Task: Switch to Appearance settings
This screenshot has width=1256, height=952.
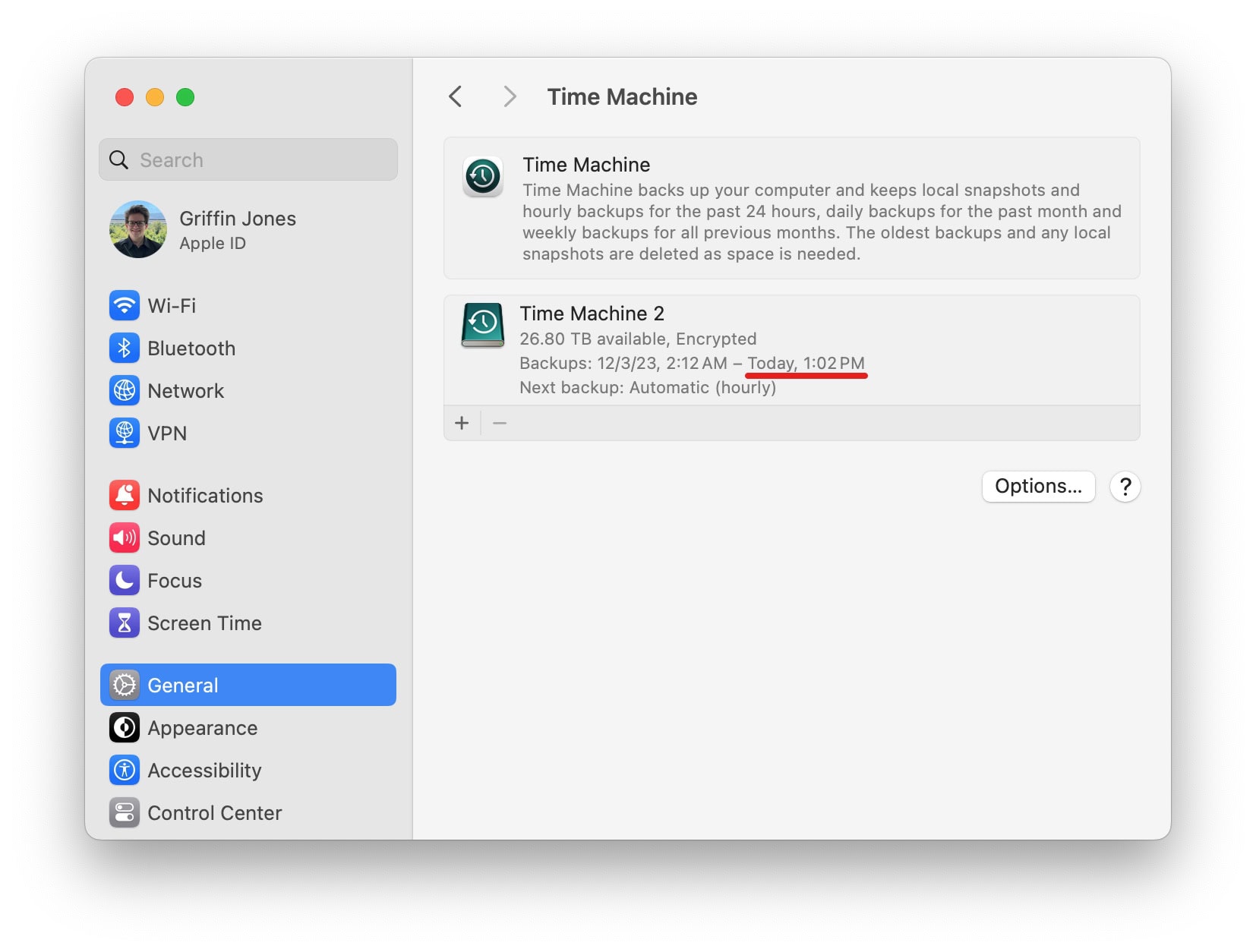Action: [202, 728]
